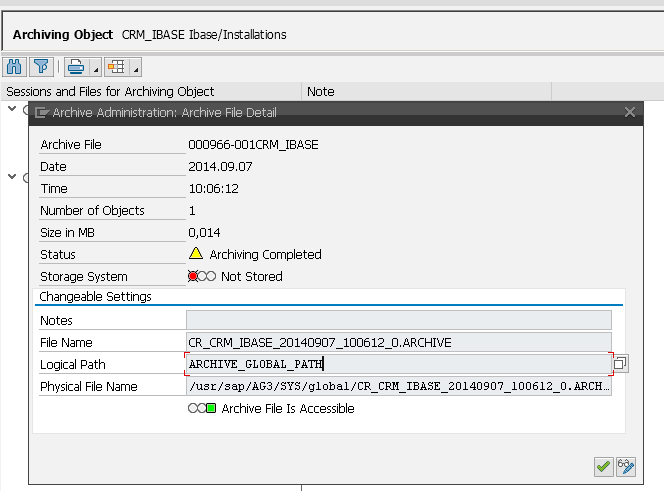Click the Physical File Name field
This screenshot has width=664, height=491.
tap(398, 386)
